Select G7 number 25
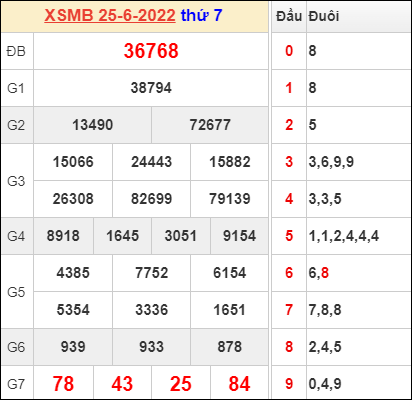412x400 pixels. tap(181, 384)
